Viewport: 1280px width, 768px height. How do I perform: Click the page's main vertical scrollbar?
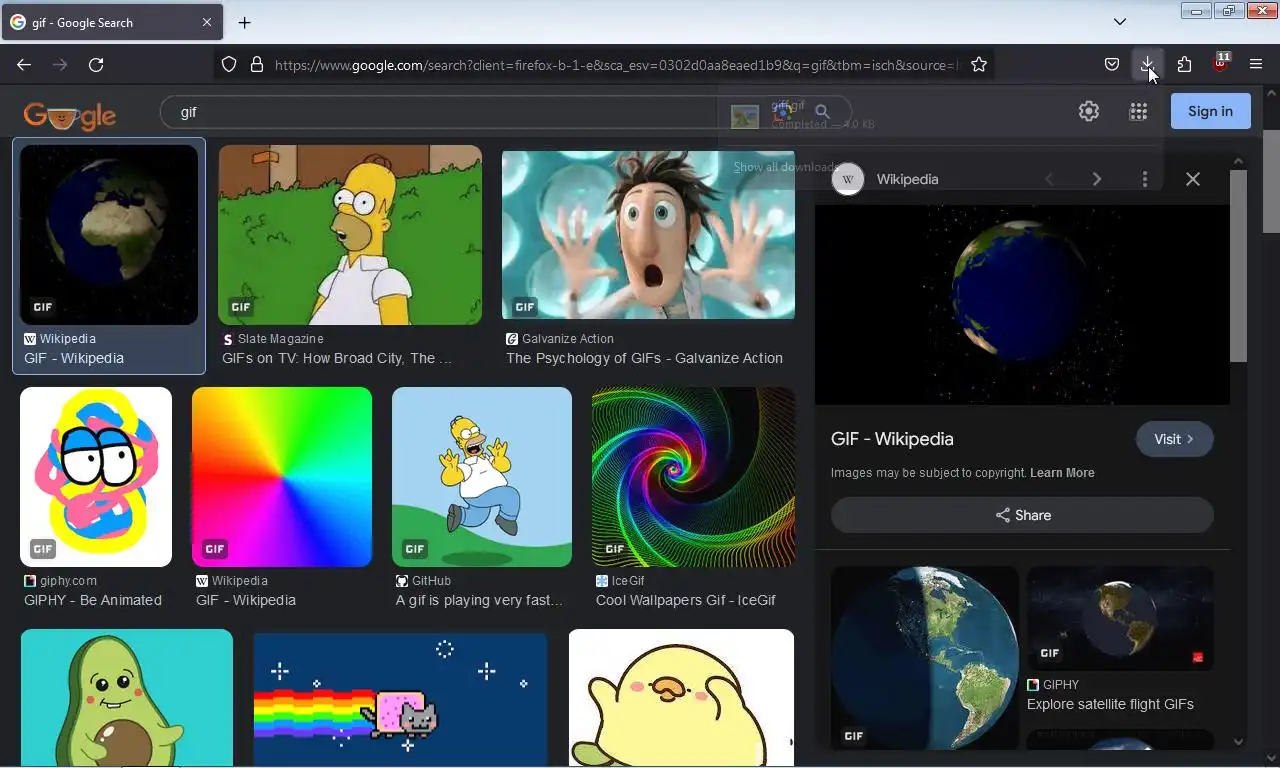[x=1271, y=181]
